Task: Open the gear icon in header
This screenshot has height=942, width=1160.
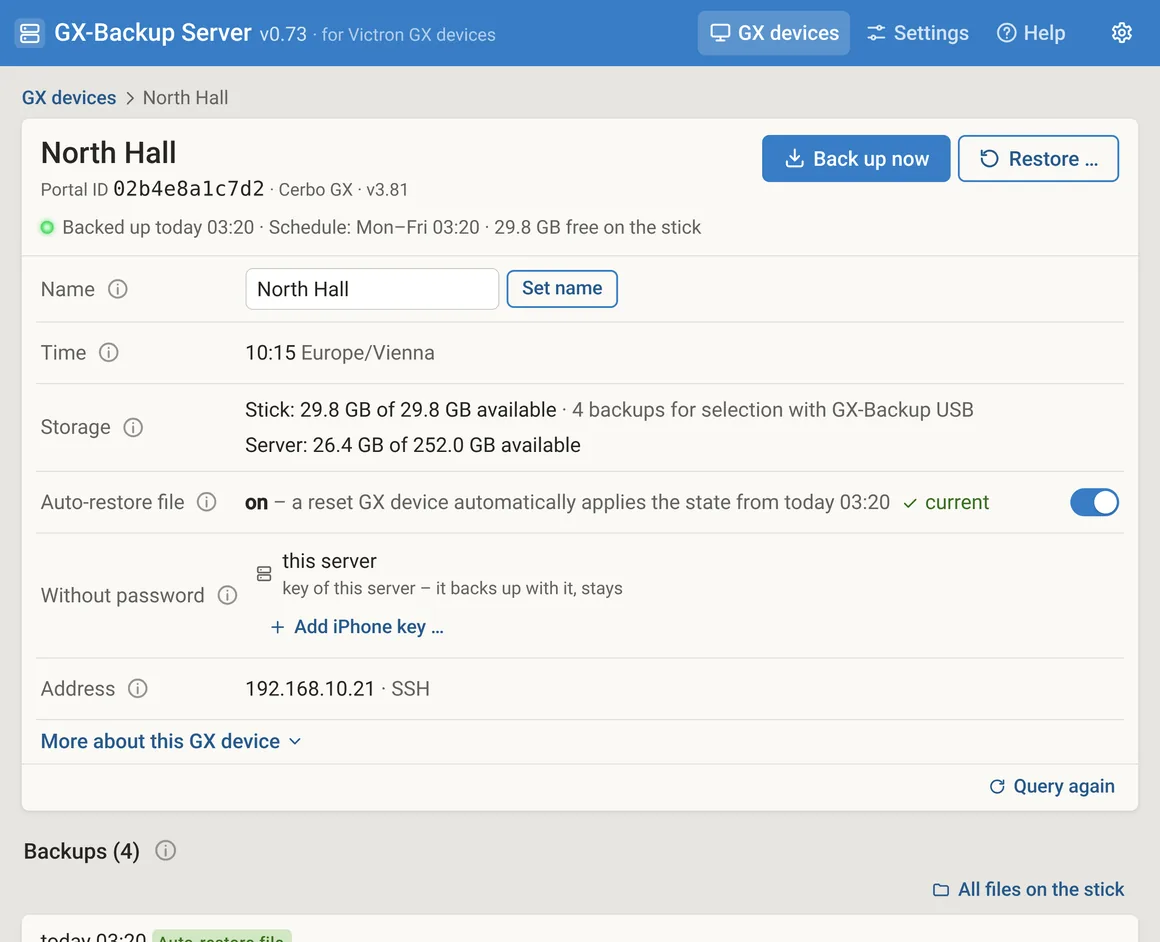Action: pos(1122,33)
